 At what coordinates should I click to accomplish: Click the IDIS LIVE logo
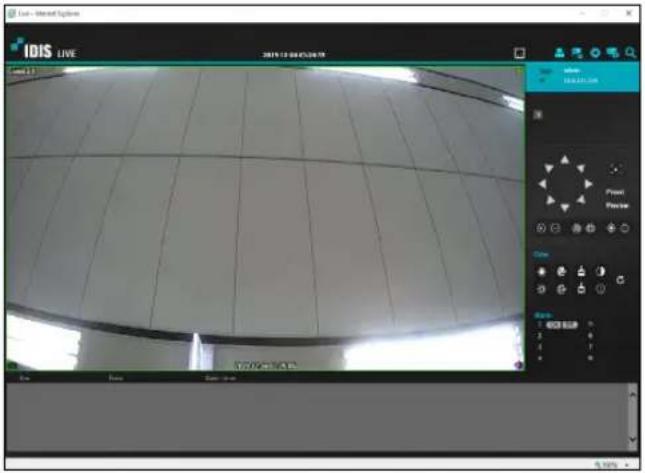pos(44,49)
